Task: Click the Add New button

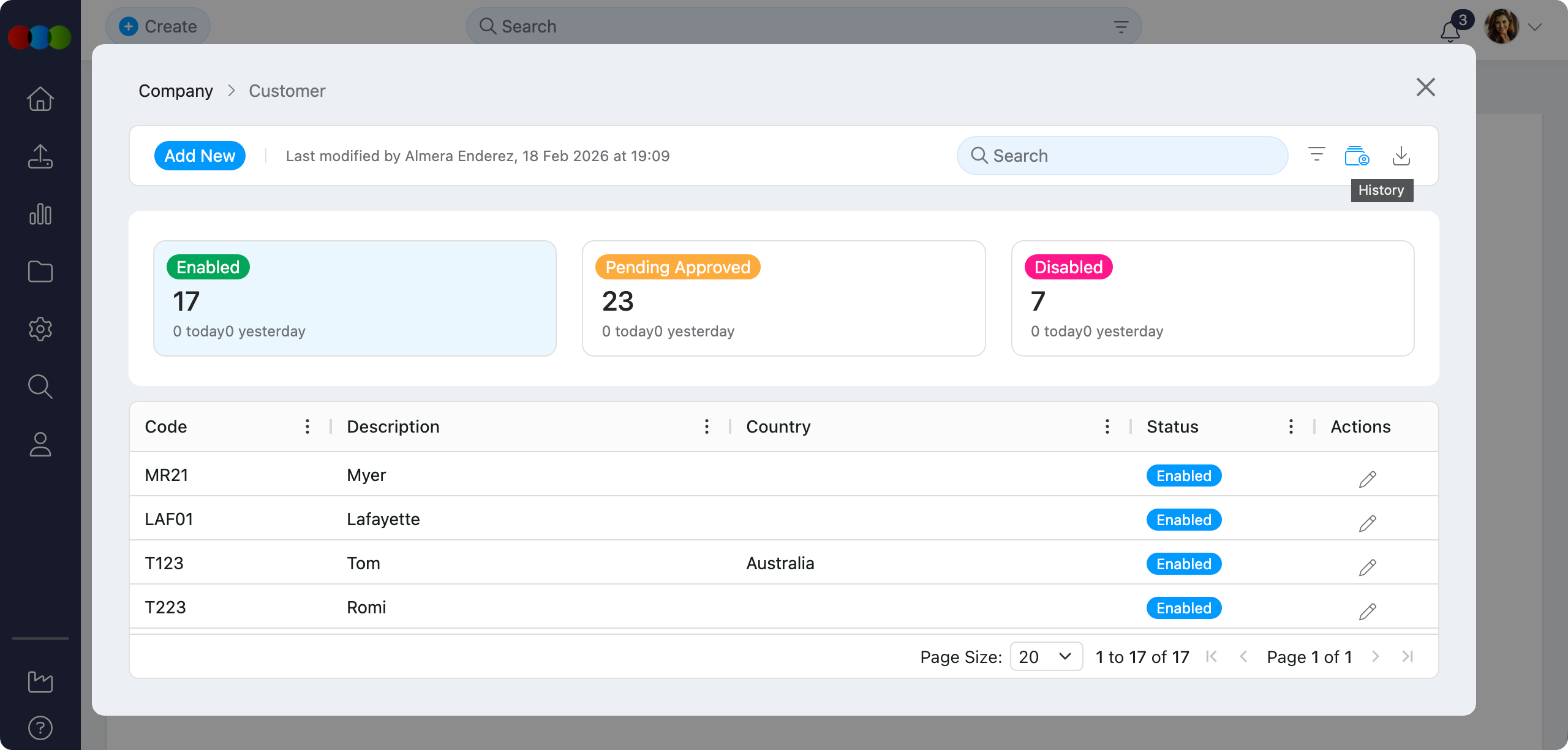Action: click(x=200, y=156)
